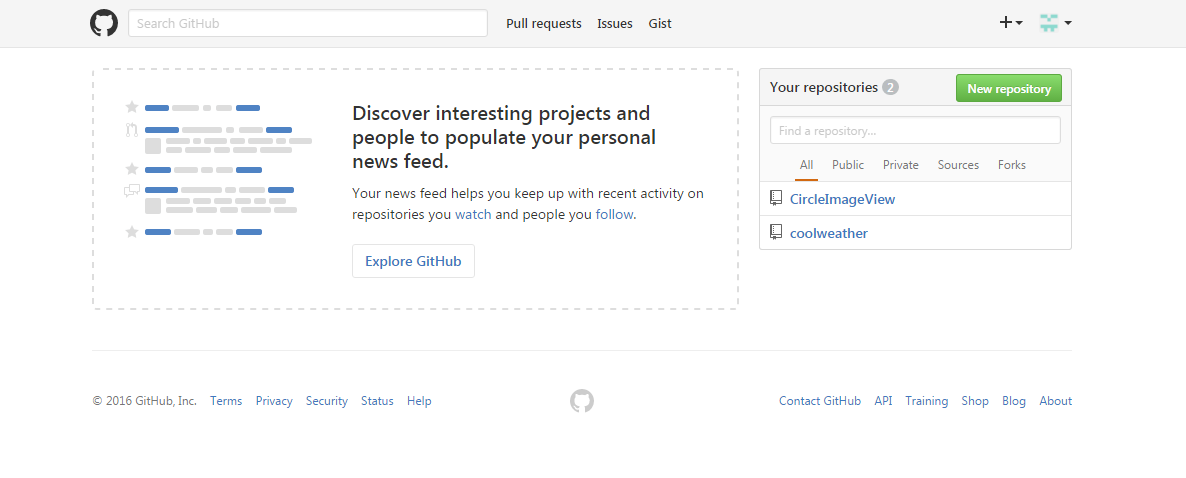Open the user avatar profile menu
This screenshot has width=1186, height=478.
coord(1056,23)
